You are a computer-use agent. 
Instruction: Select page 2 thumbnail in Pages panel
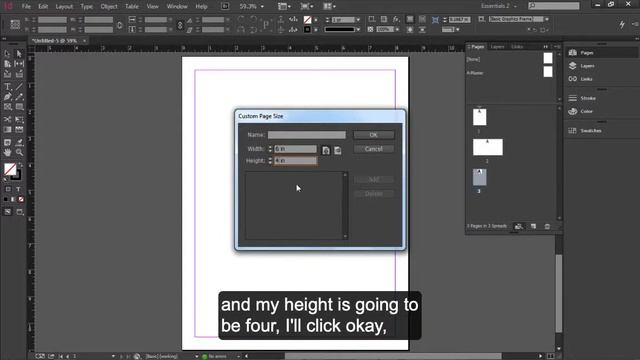(x=488, y=147)
